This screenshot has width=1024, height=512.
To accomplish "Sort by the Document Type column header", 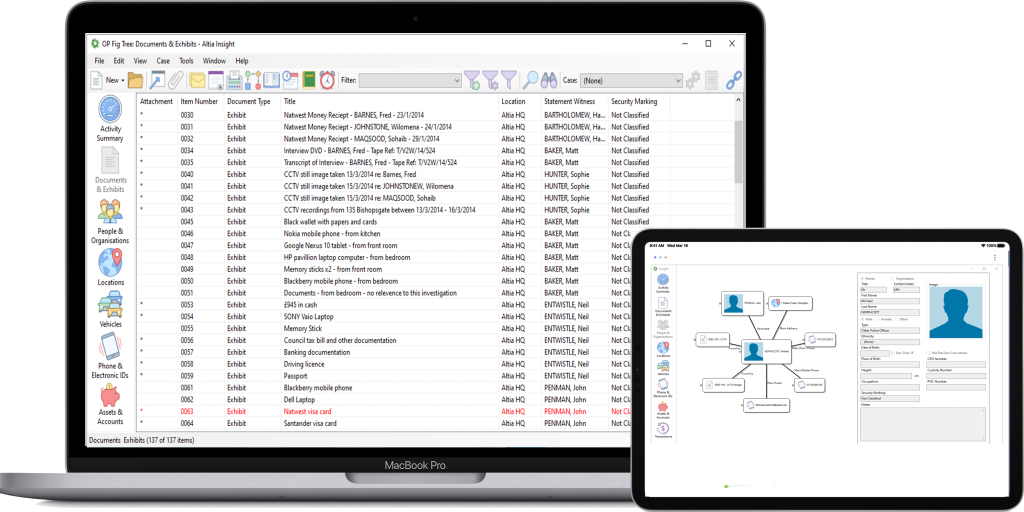I will pyautogui.click(x=248, y=101).
